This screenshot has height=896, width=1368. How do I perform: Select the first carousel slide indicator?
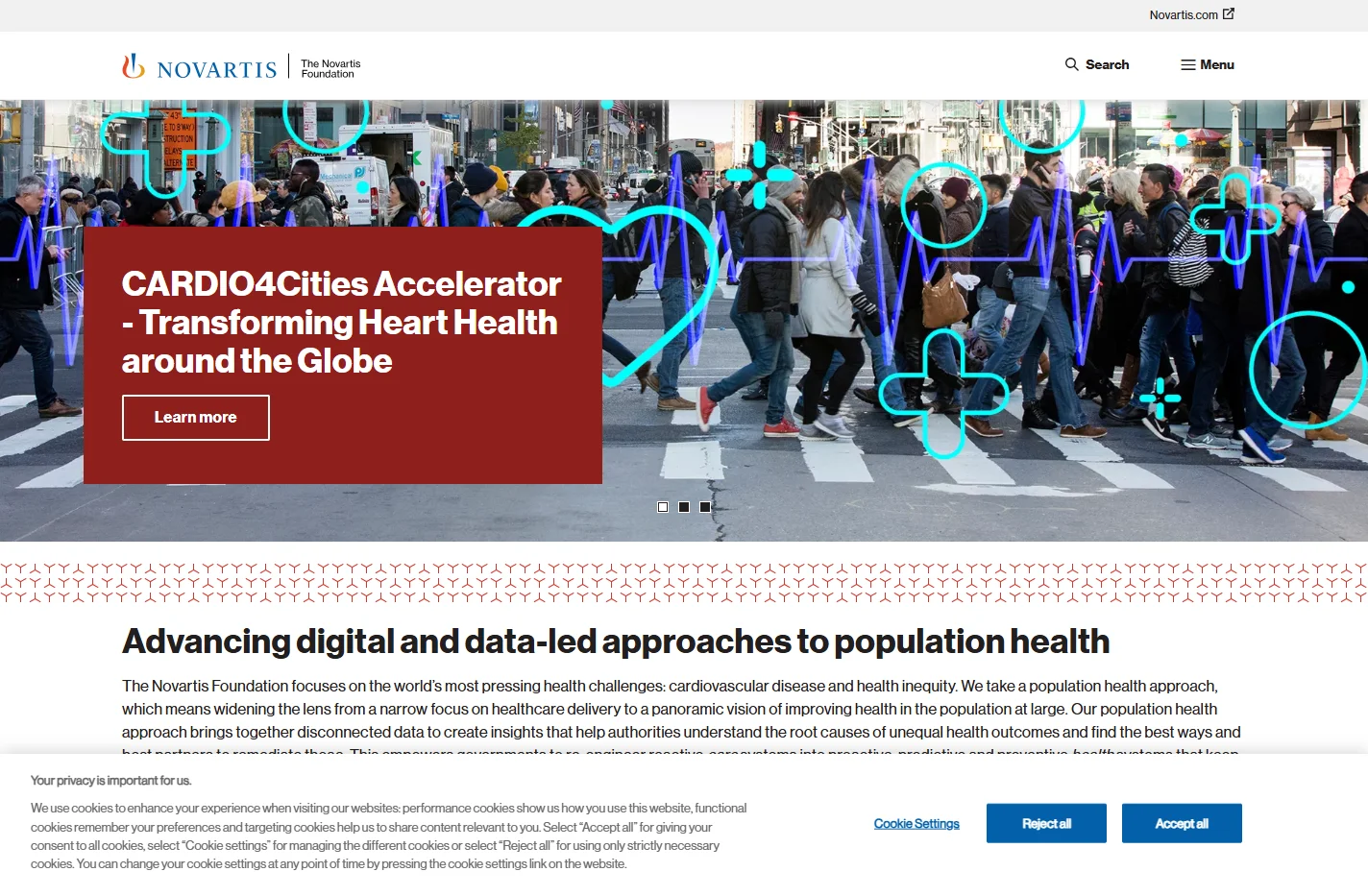[663, 507]
